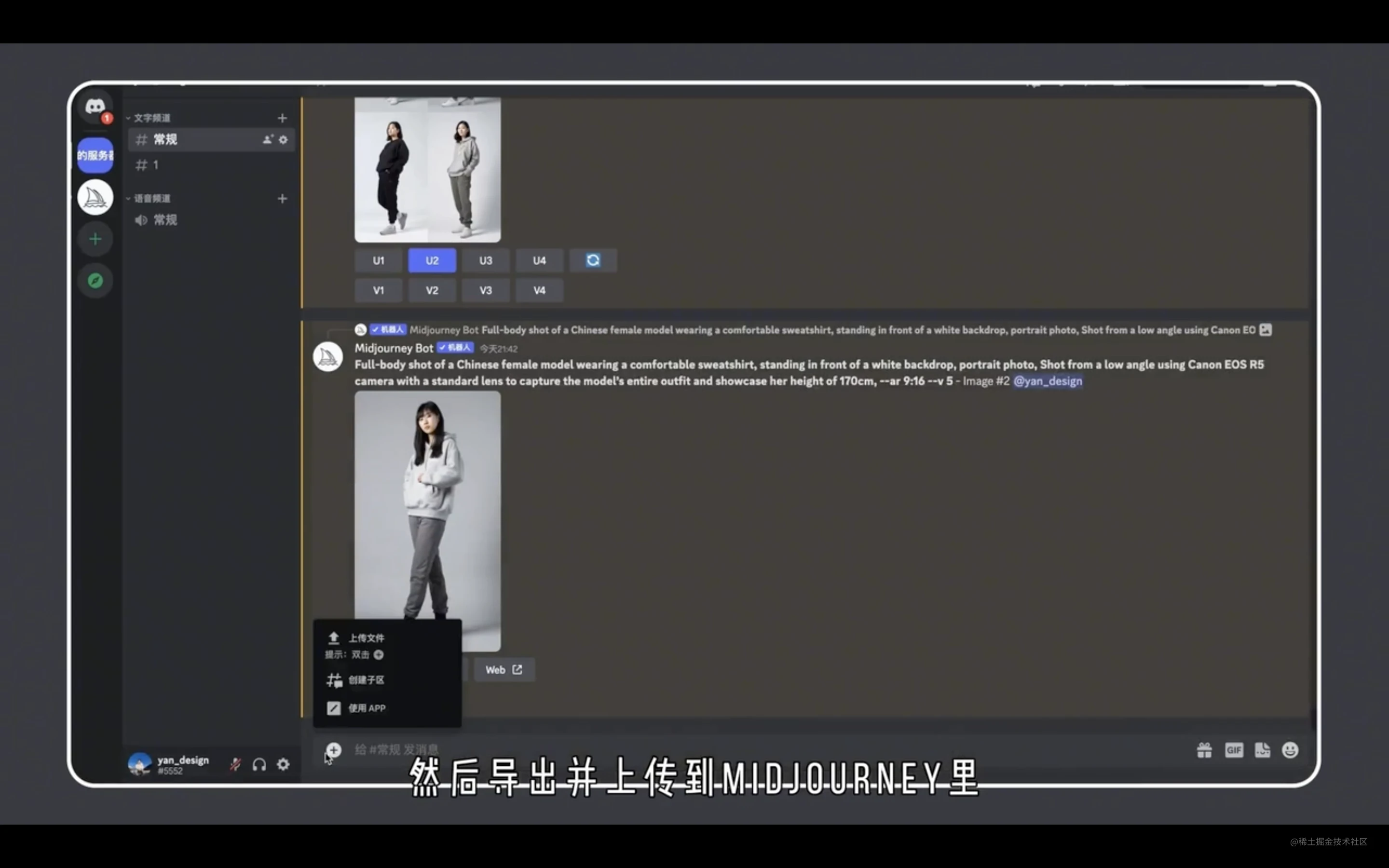Viewport: 1389px width, 868px height.
Task: Collapse the 文字频道 category
Action: (149, 118)
